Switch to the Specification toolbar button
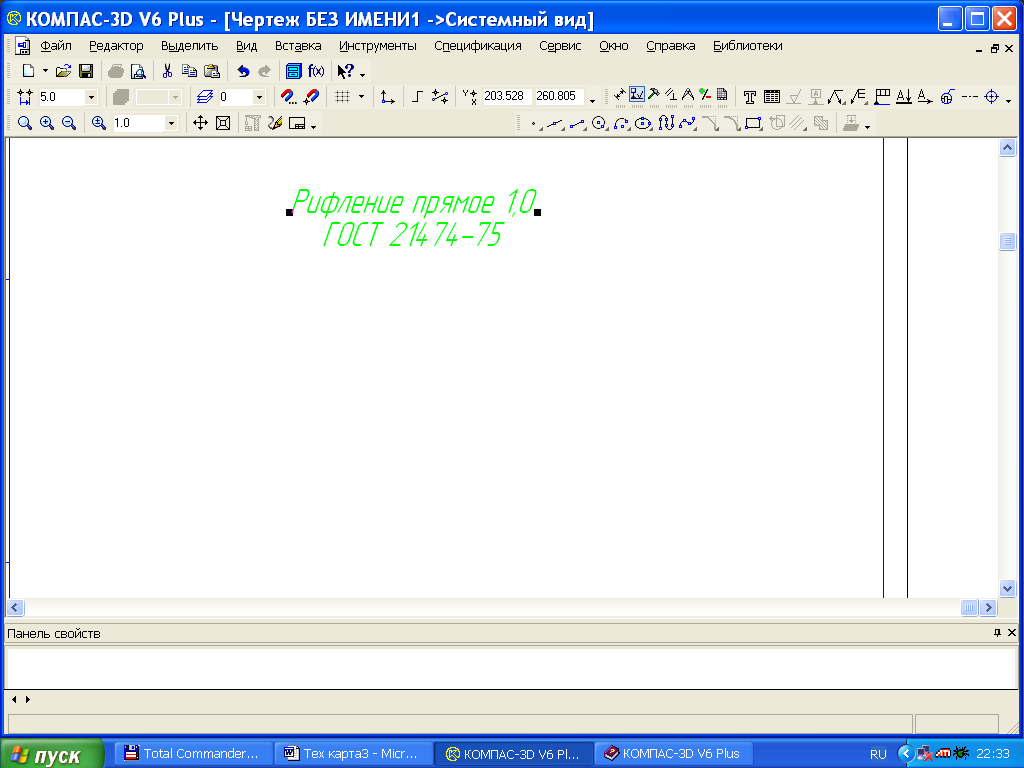The height and width of the screenshot is (768, 1024). pyautogui.click(x=722, y=96)
